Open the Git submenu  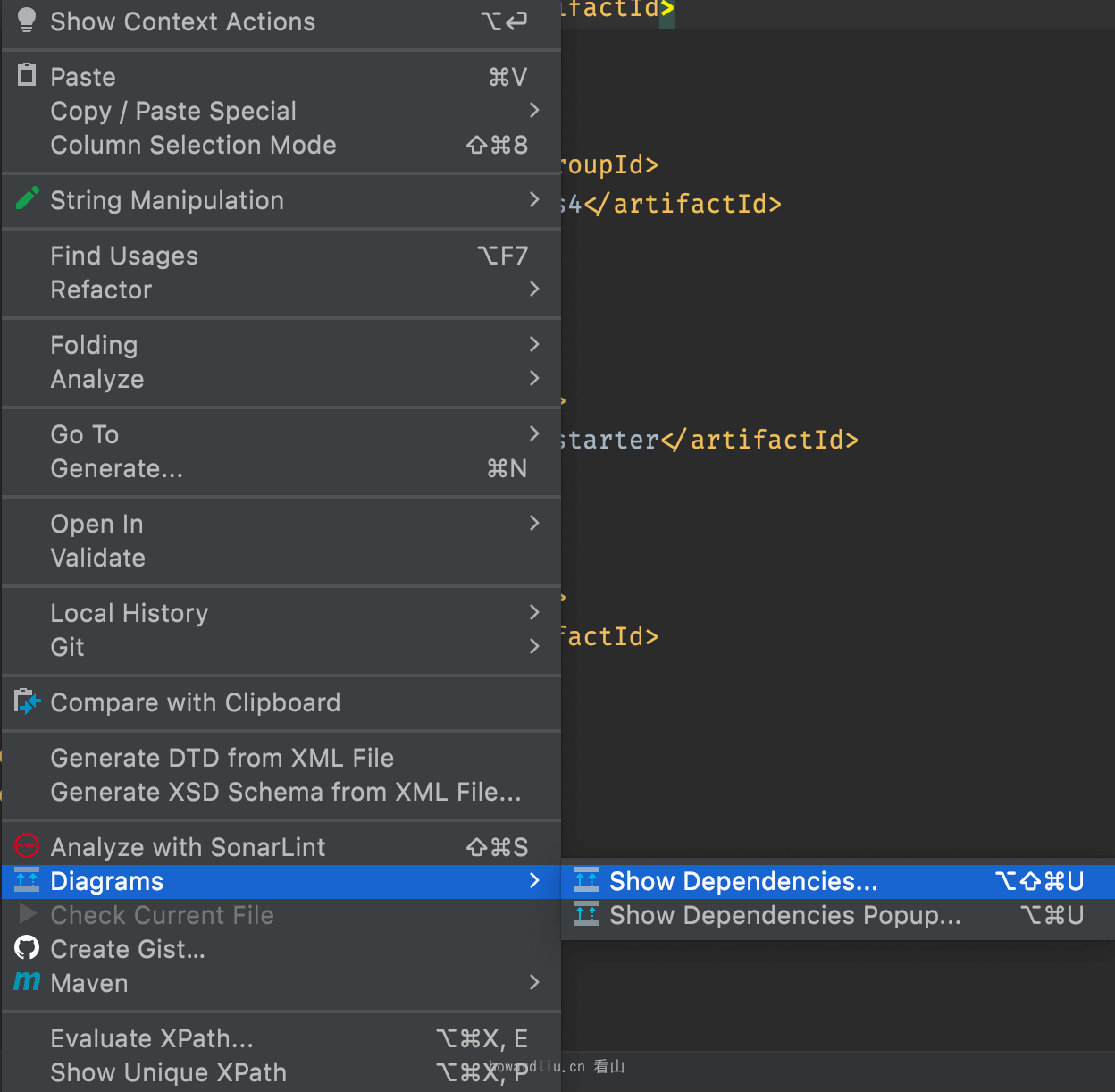pyautogui.click(x=68, y=647)
